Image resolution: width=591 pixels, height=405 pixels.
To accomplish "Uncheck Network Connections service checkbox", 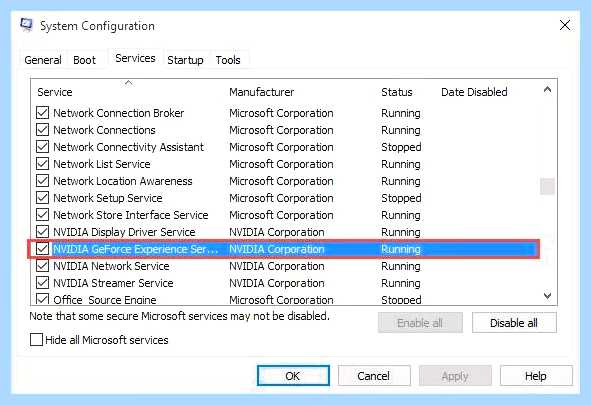I will tap(42, 130).
